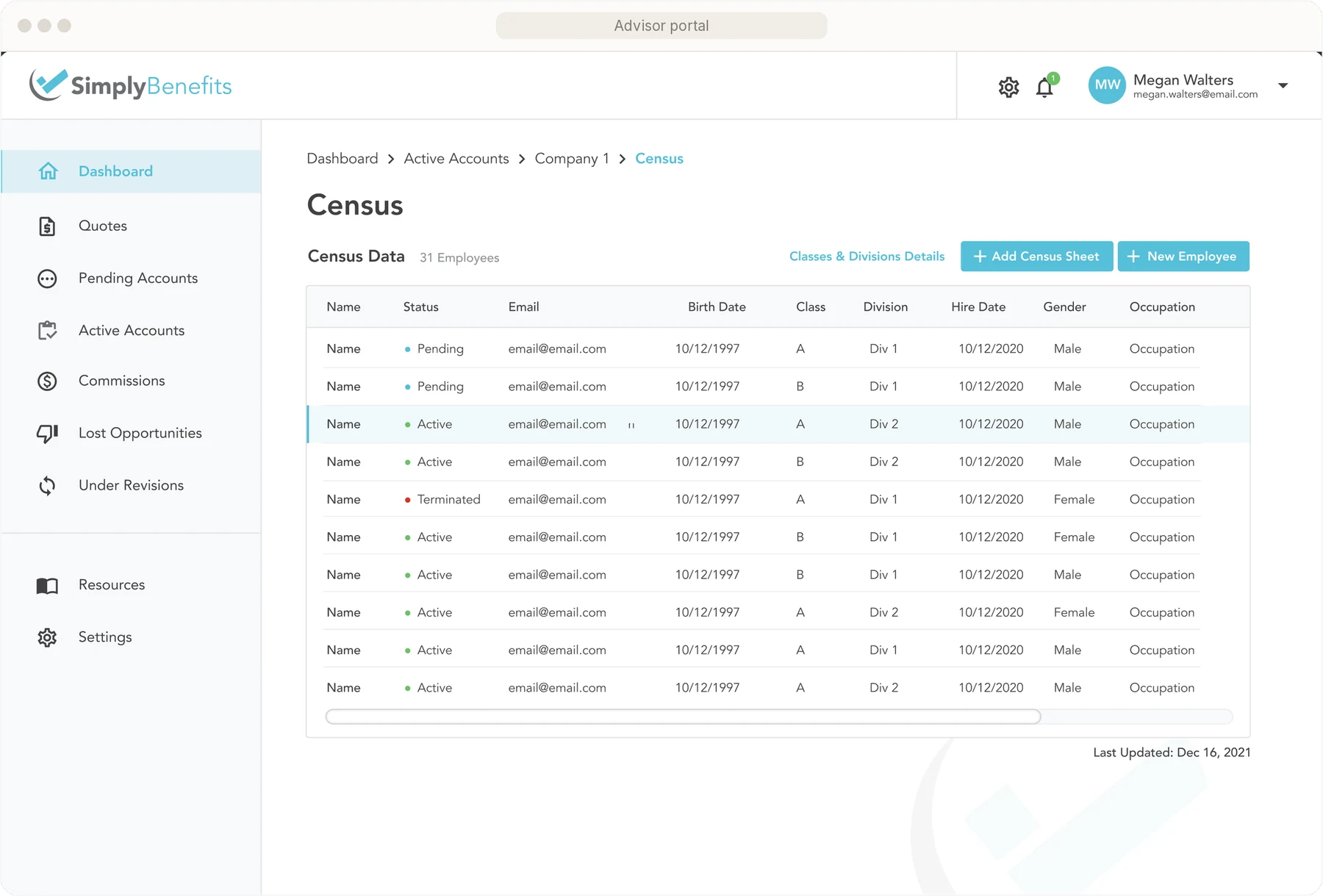Click the Class column header
This screenshot has height=896, width=1323.
coord(811,307)
